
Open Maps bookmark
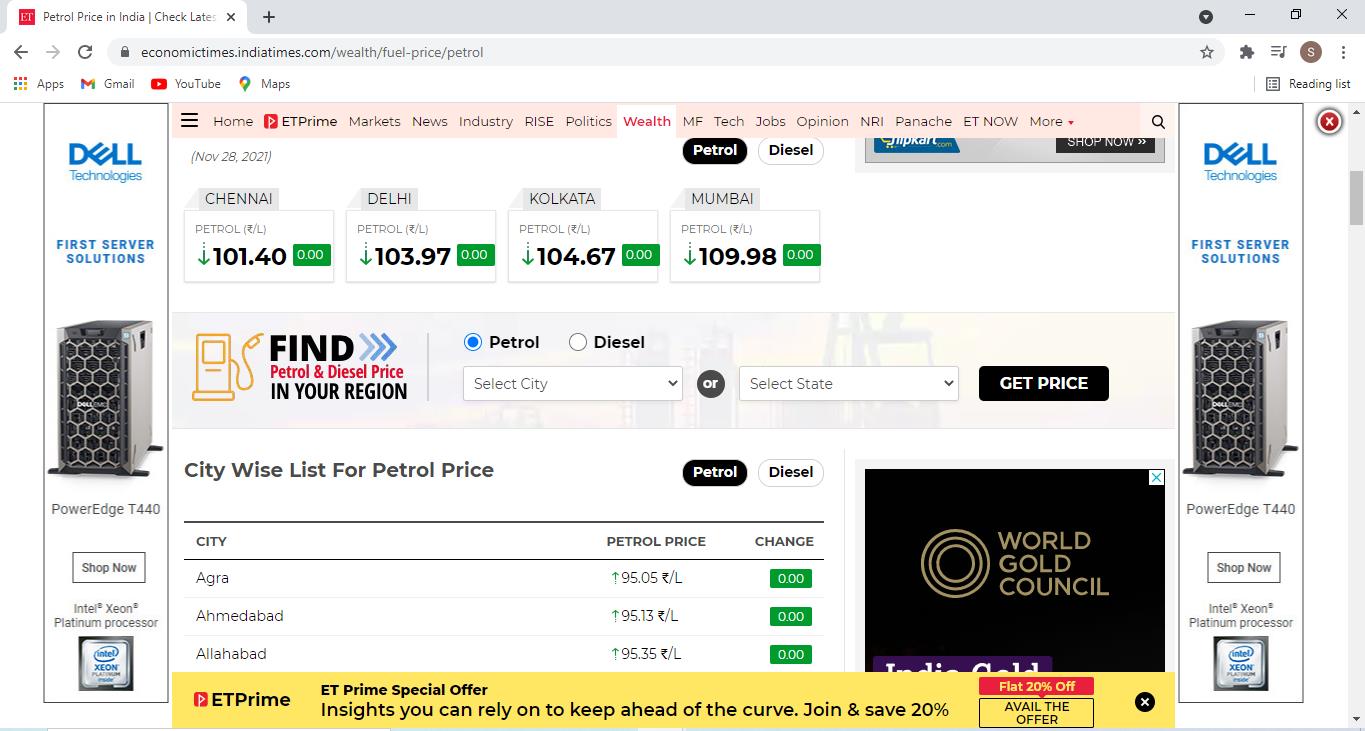[264, 84]
